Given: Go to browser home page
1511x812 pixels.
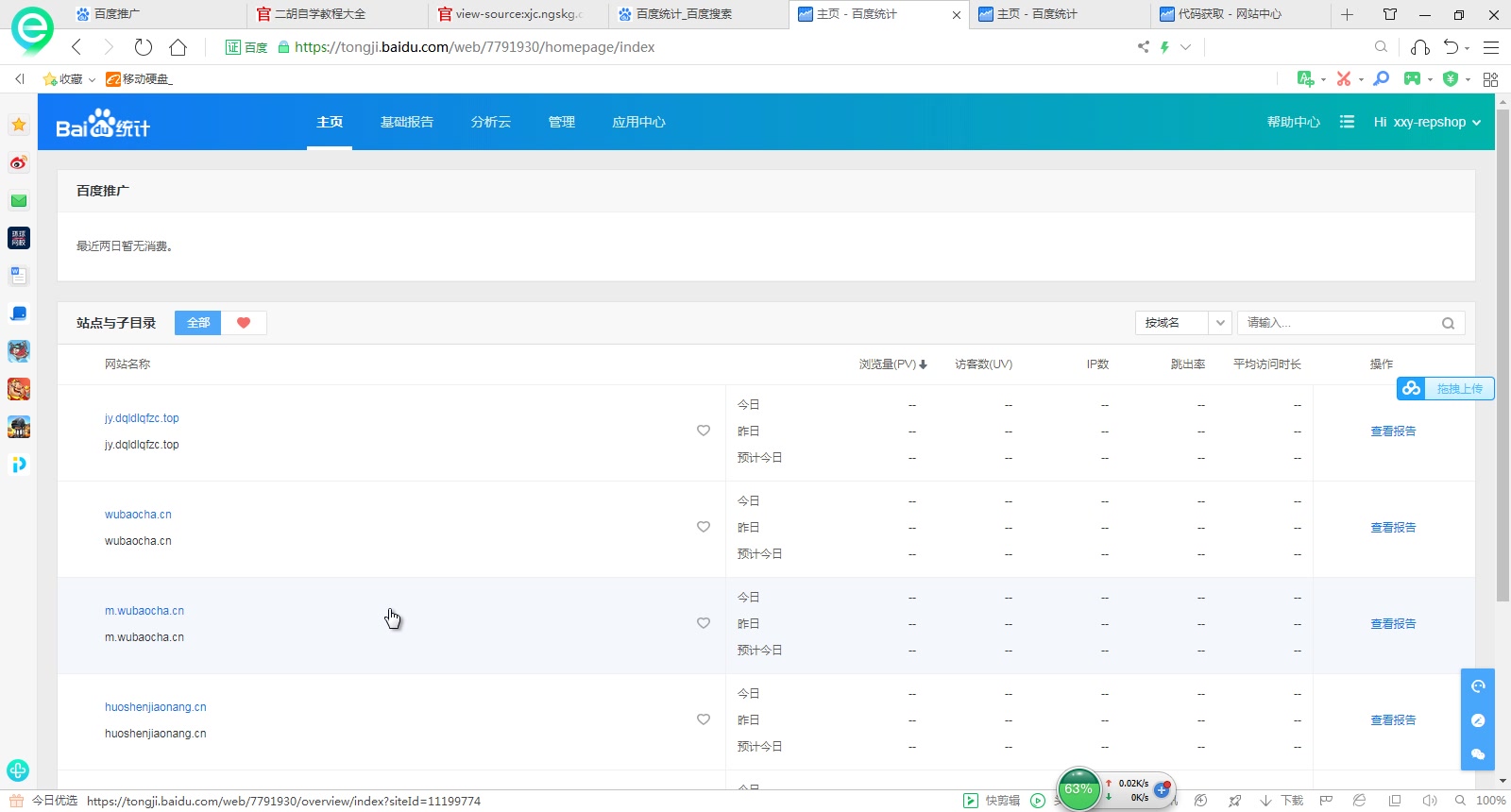Looking at the screenshot, I should pyautogui.click(x=178, y=47).
